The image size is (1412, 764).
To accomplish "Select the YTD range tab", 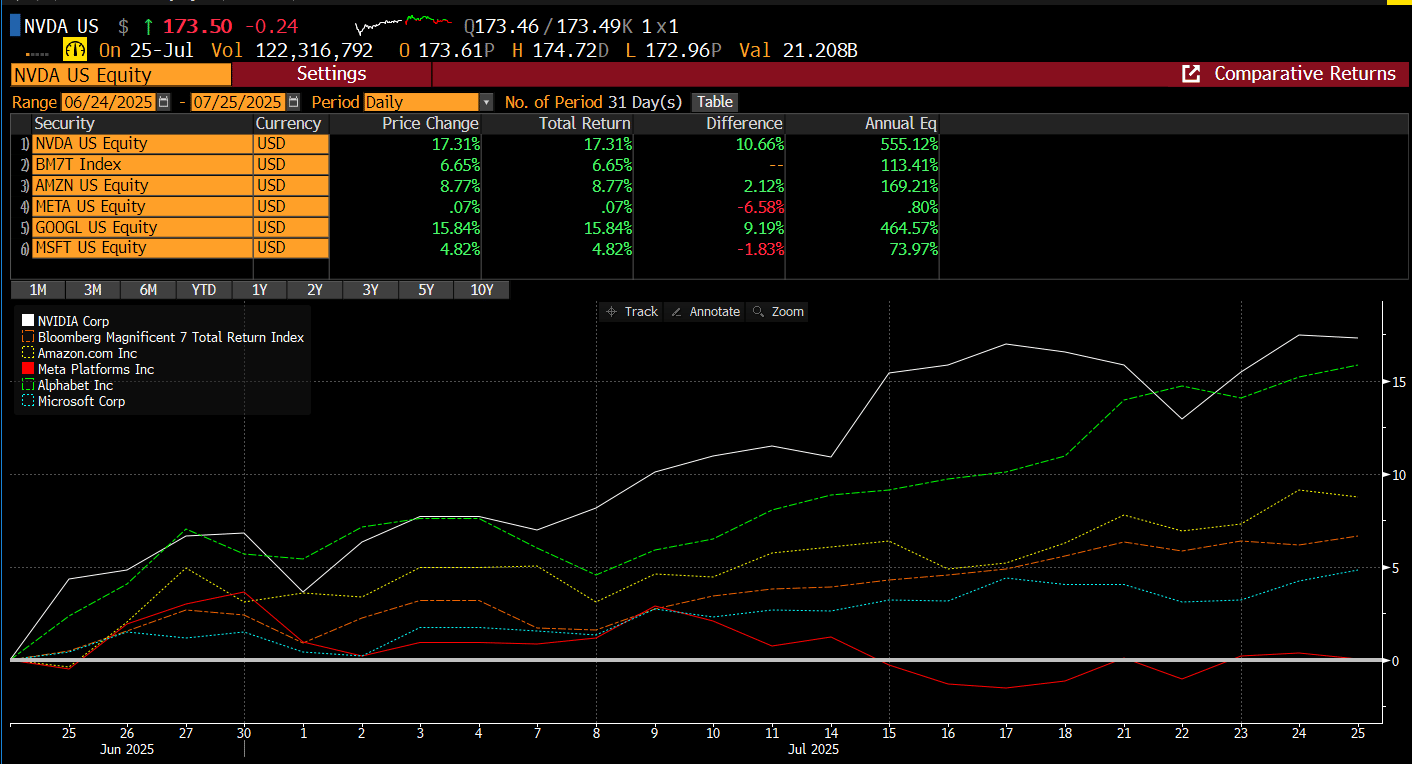I will [x=204, y=290].
